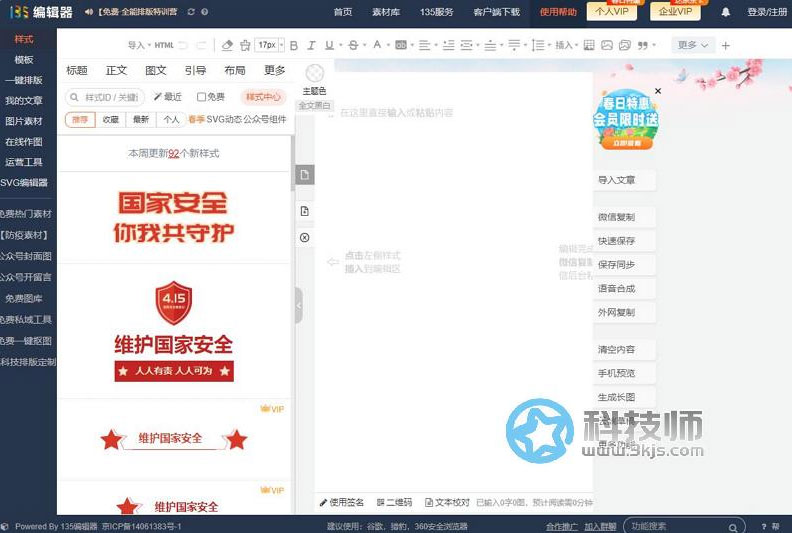Toggle the 免费 checkbox
The height and width of the screenshot is (533, 792).
(201, 97)
